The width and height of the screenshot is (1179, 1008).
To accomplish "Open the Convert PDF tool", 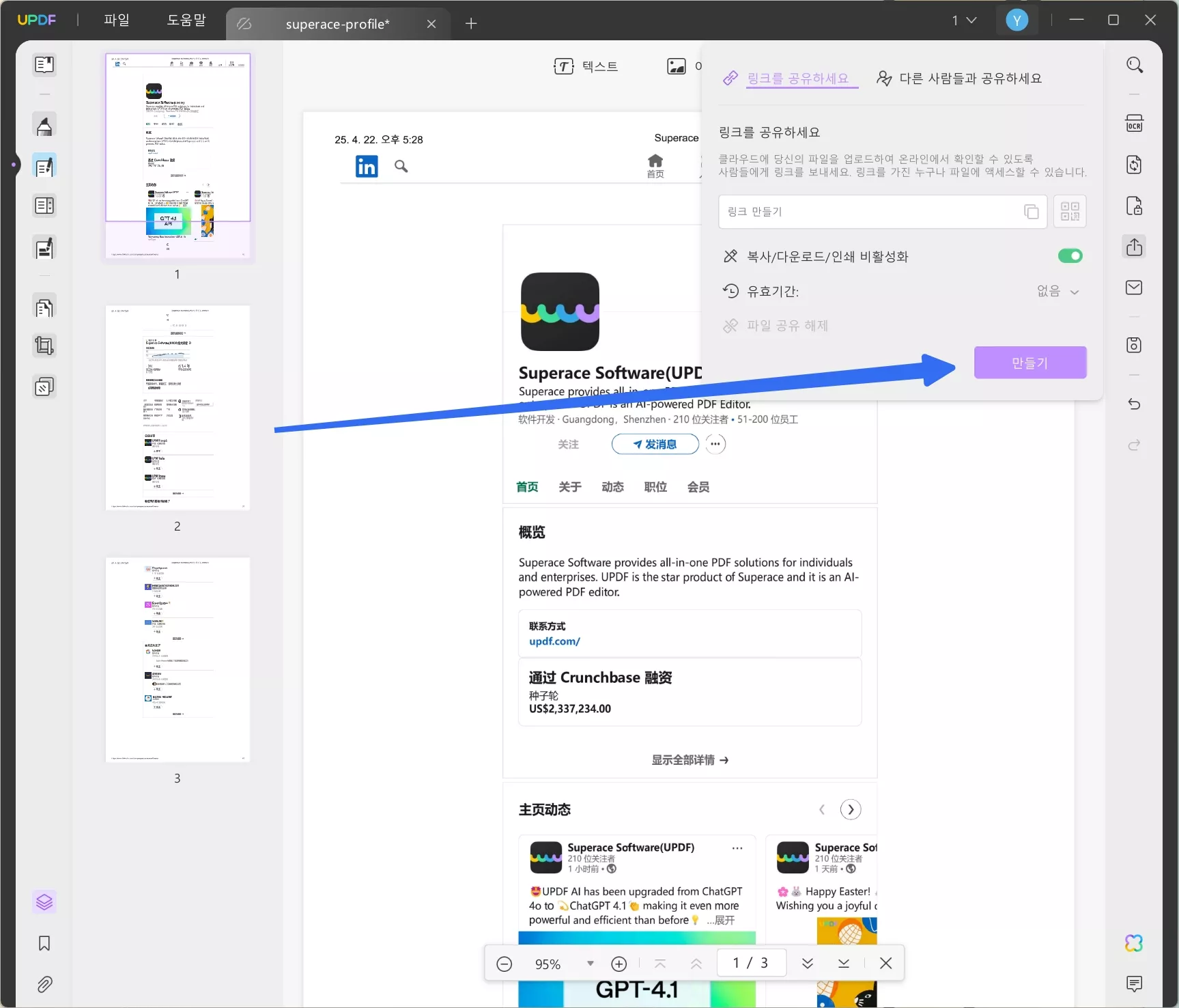I will 1135,165.
